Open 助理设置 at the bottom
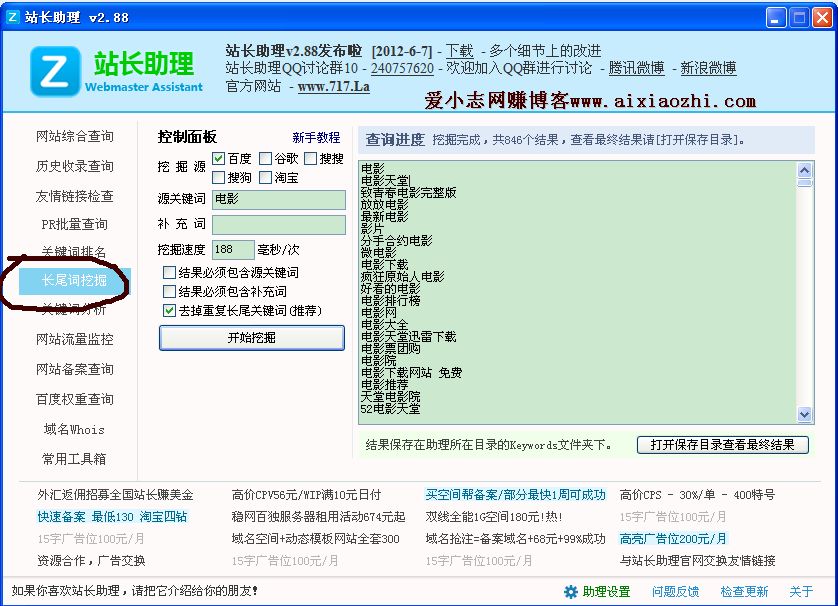 click(607, 592)
